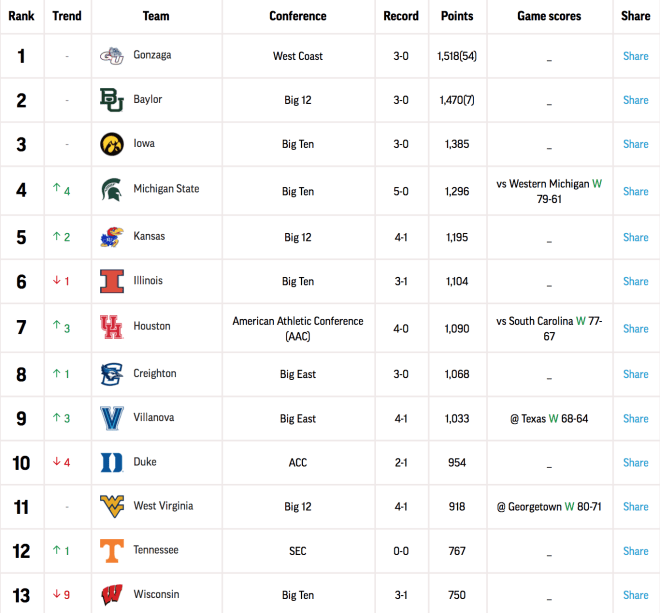Viewport: 660px width, 613px height.
Task: Click the Iowa Hawkeyes logo
Action: tap(112, 144)
